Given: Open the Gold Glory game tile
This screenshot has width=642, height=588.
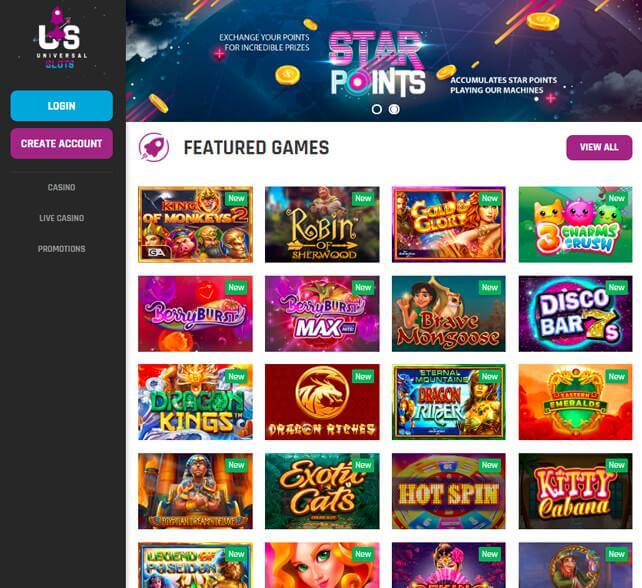Looking at the screenshot, I should pos(449,224).
